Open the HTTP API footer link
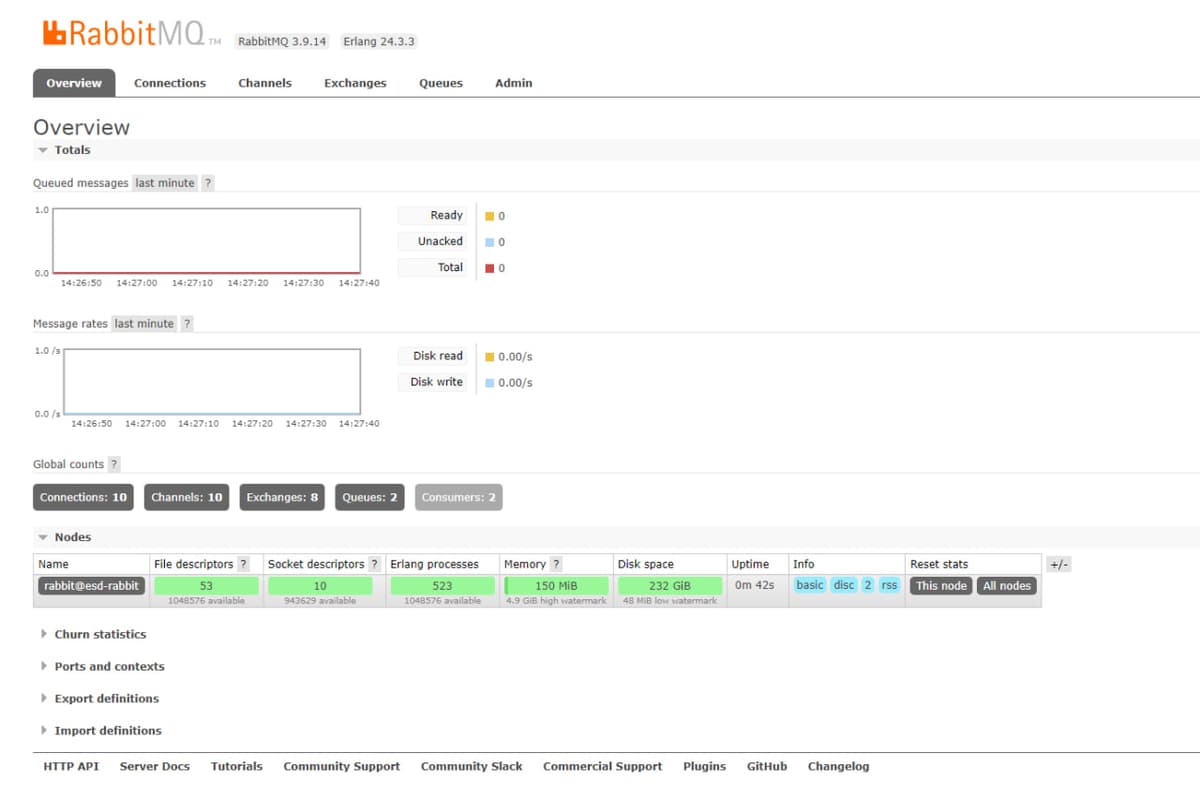Image resolution: width=1200 pixels, height=787 pixels. [71, 766]
